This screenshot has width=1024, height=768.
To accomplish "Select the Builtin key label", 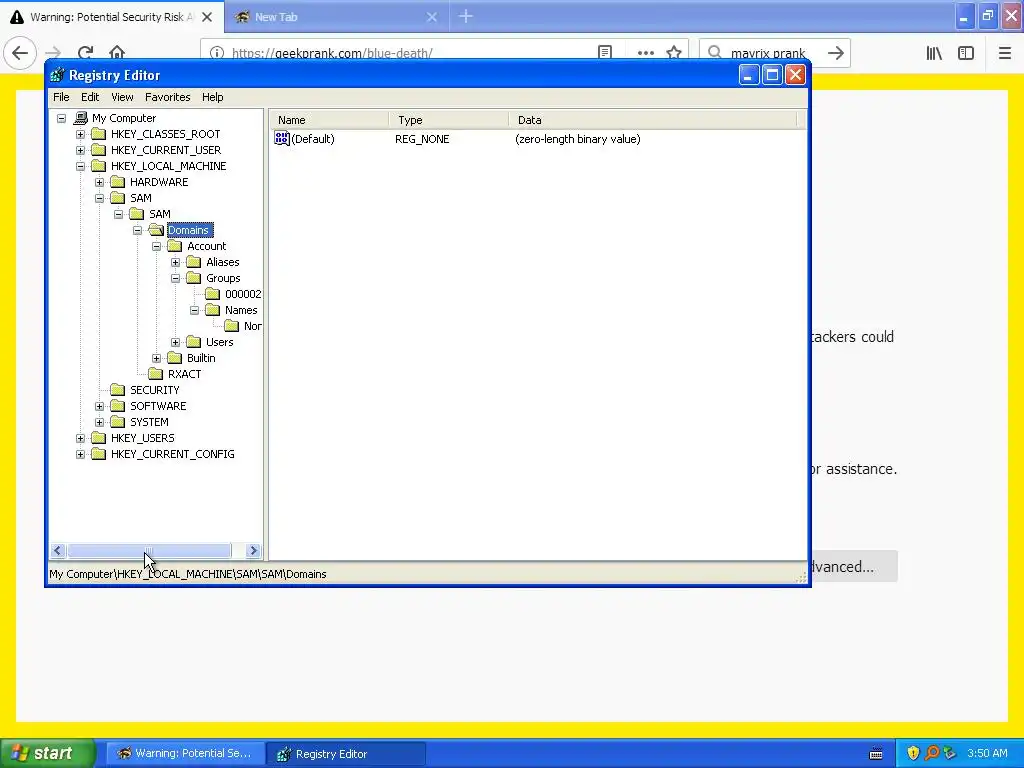I will point(201,358).
